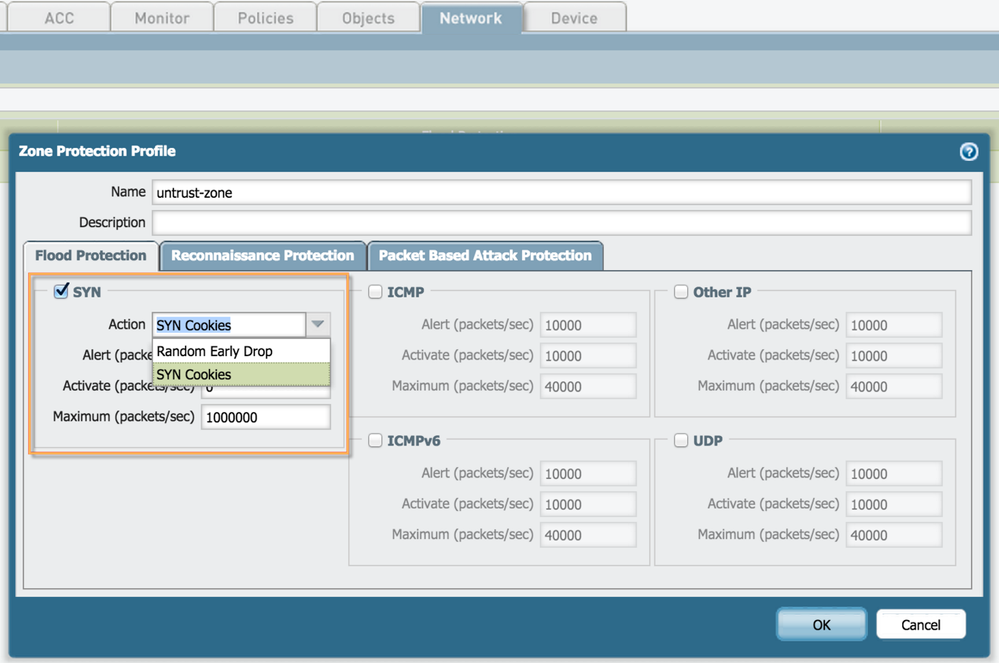This screenshot has height=663, width=999.
Task: Select the Flood Protection tab
Action: click(90, 255)
